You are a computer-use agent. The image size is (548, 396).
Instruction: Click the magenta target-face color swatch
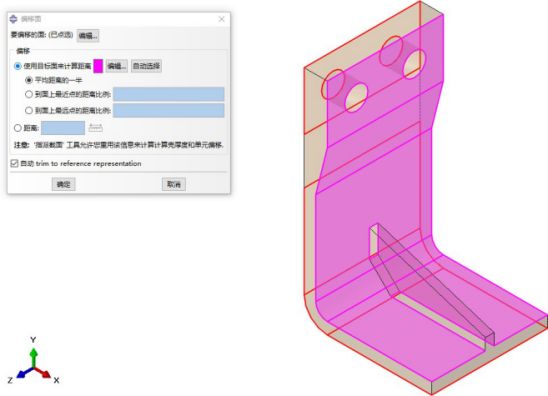coord(98,66)
